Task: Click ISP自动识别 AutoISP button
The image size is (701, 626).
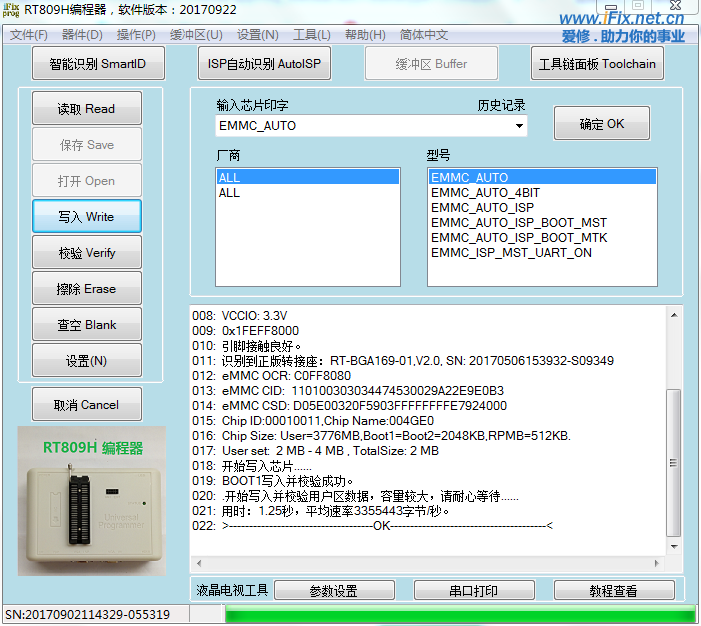Action: (264, 64)
